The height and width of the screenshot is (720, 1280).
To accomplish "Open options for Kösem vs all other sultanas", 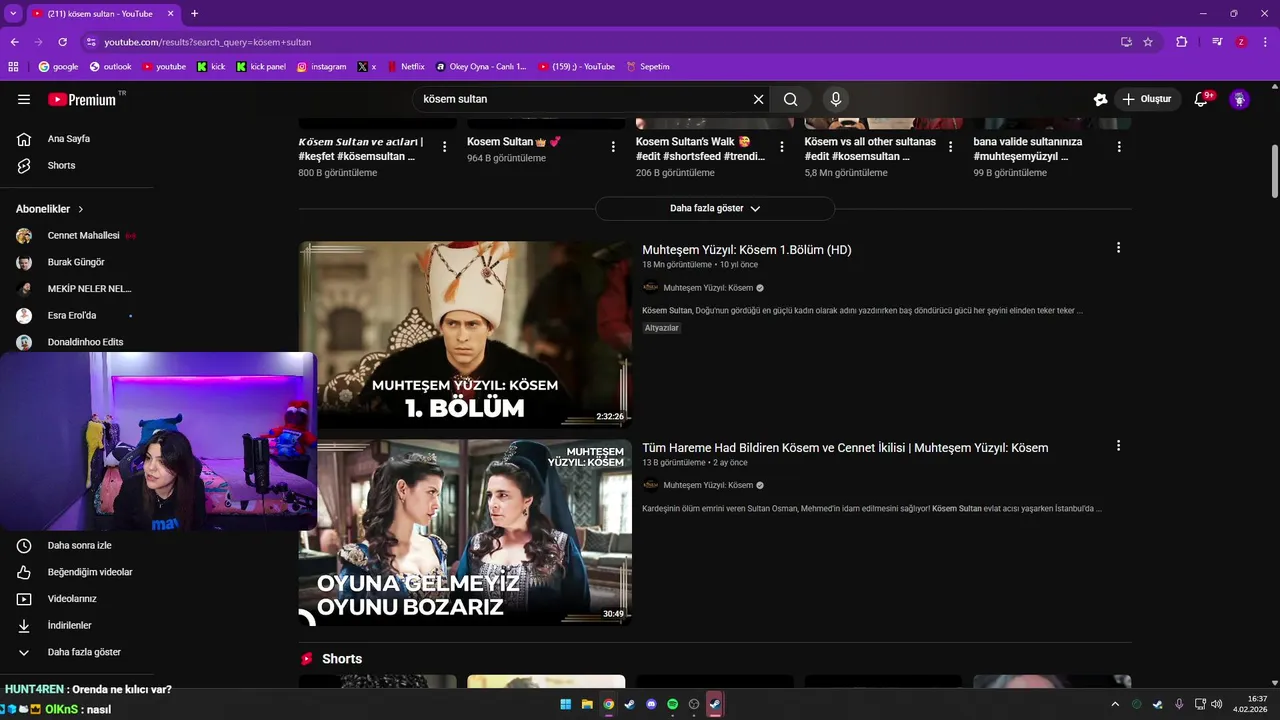I will coord(950,146).
